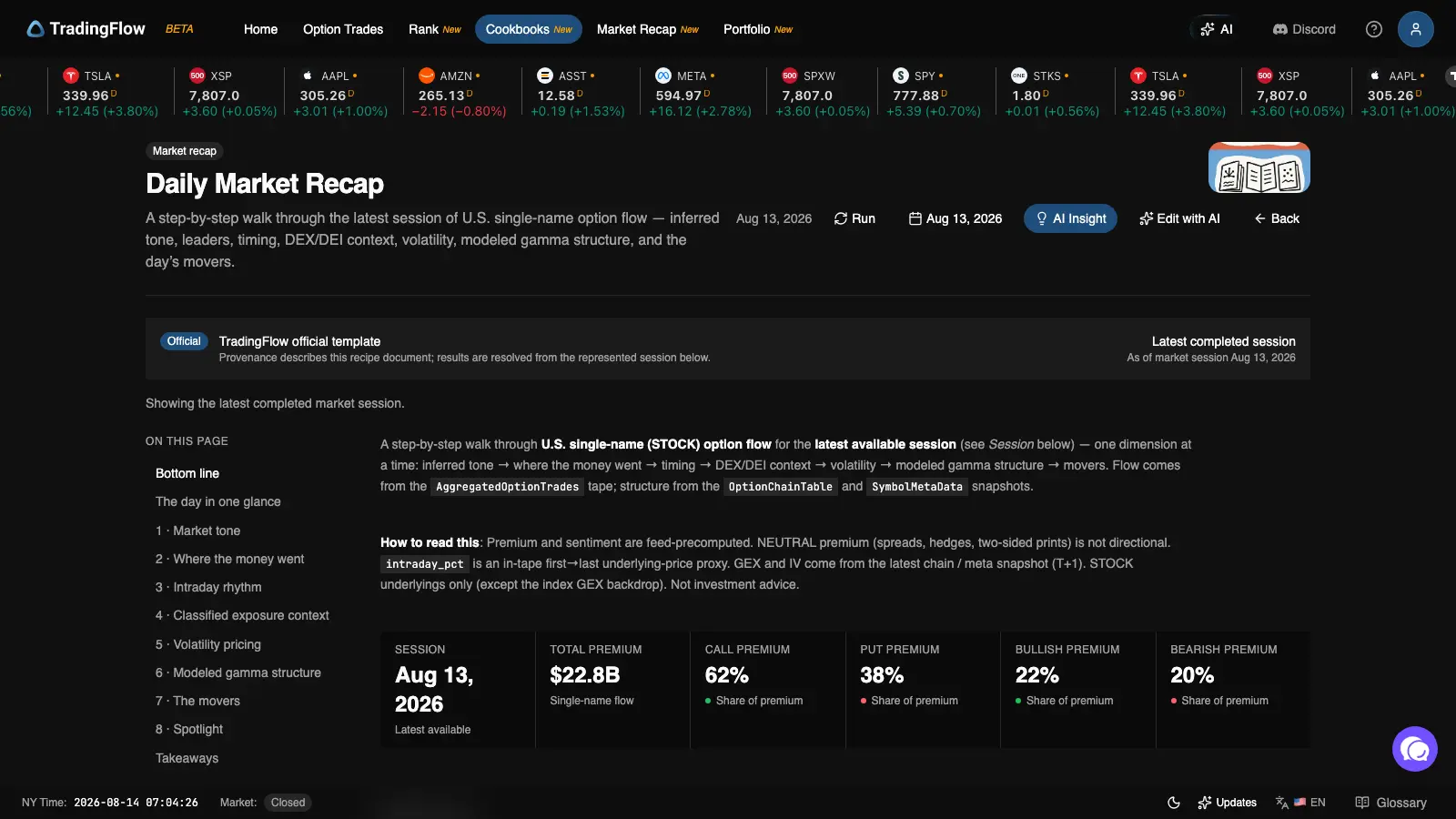Open the Aug 13, 2026 date picker
Image resolution: width=1456 pixels, height=819 pixels.
click(955, 218)
